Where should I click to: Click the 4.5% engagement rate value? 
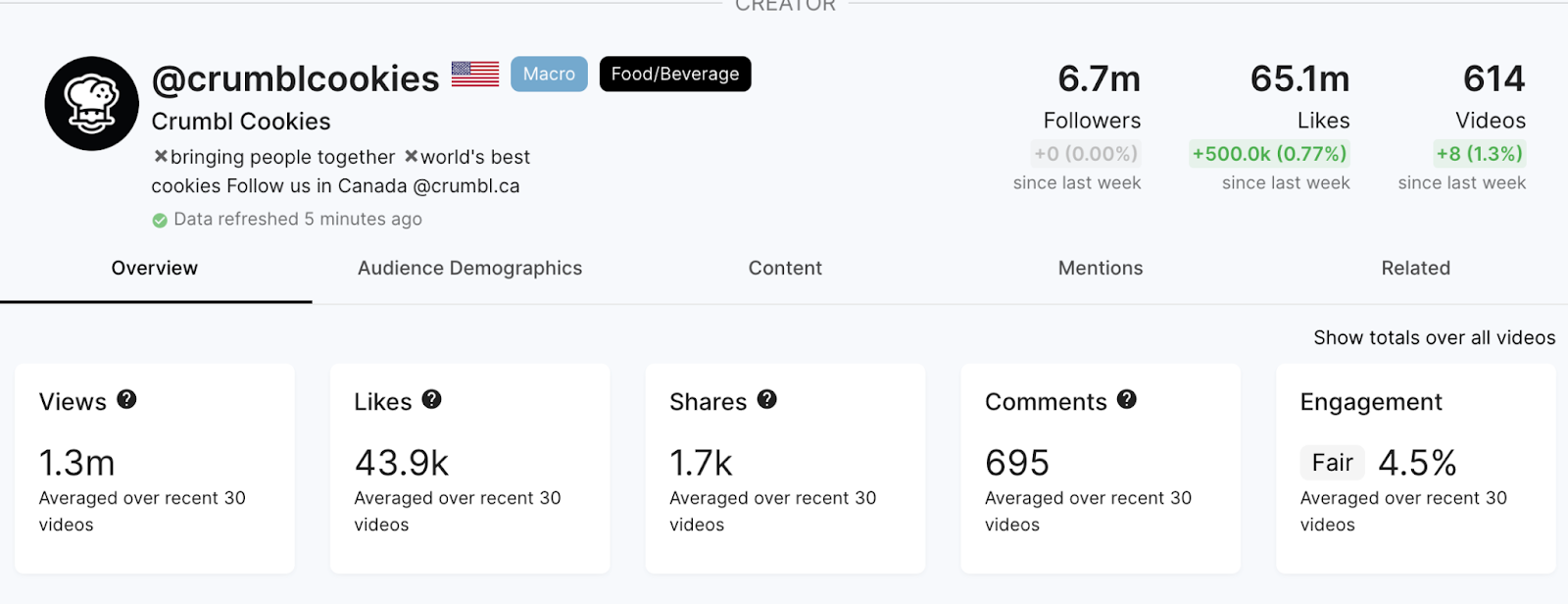click(x=1417, y=462)
